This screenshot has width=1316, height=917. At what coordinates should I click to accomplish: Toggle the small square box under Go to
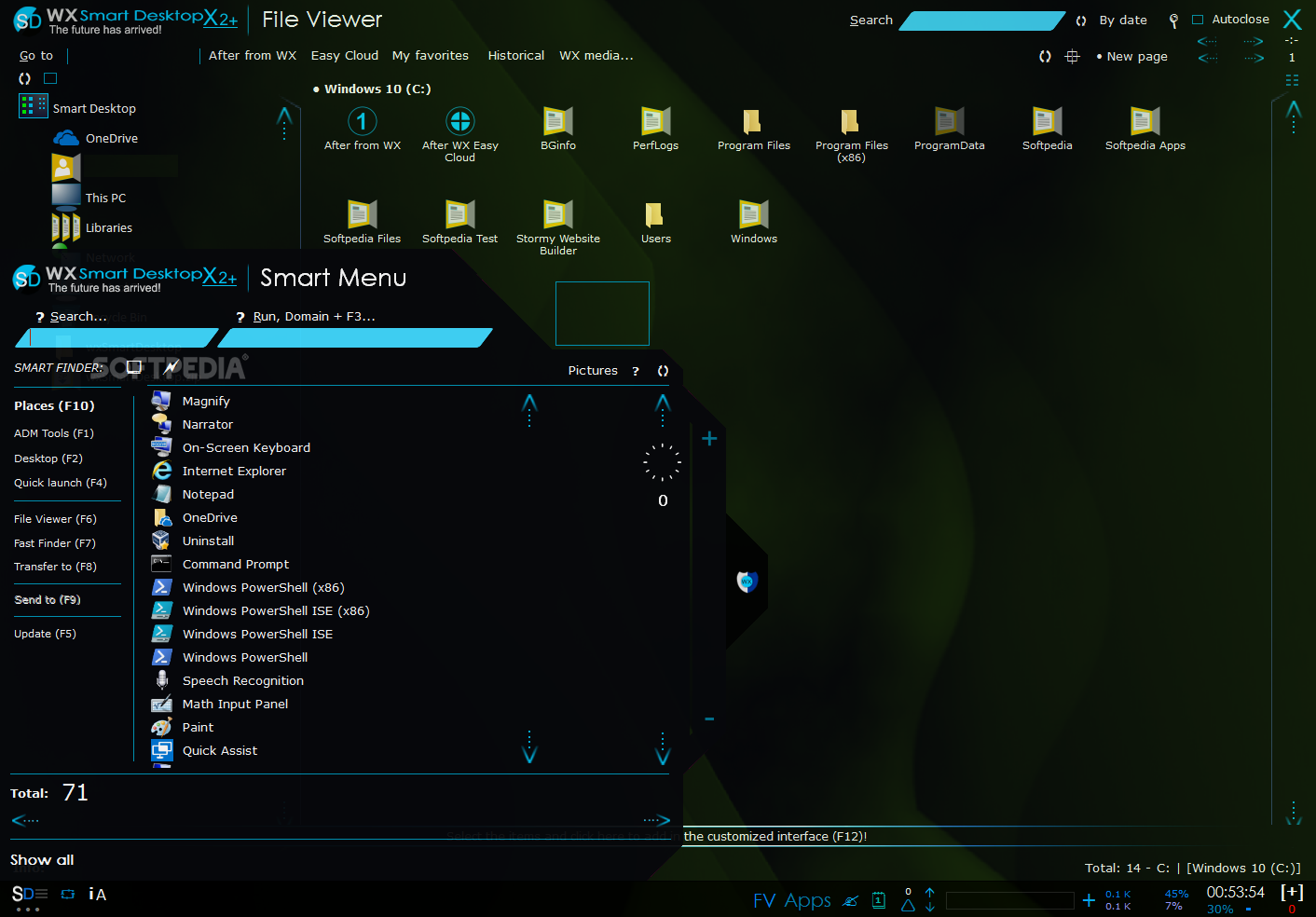click(x=50, y=78)
